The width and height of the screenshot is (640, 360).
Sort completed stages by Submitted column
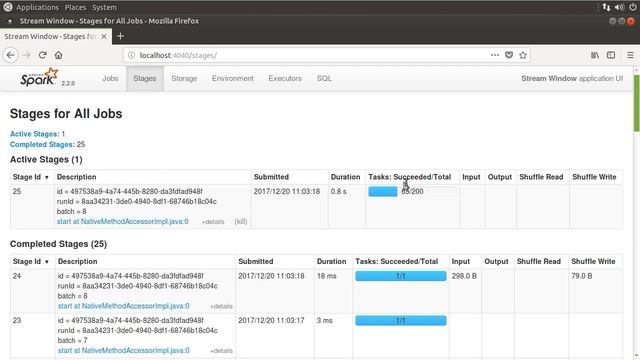coord(256,262)
